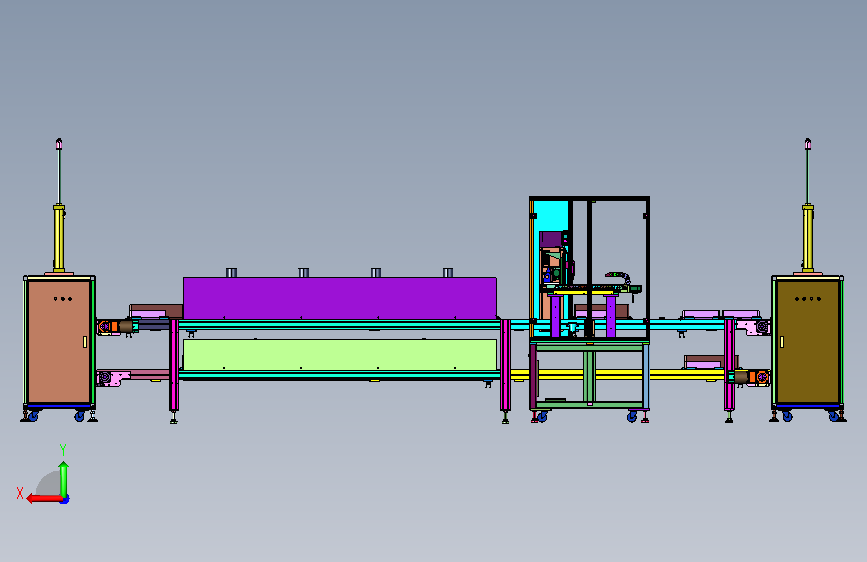
Task: Click the magenta support leg left of the oven
Action: pos(174,365)
